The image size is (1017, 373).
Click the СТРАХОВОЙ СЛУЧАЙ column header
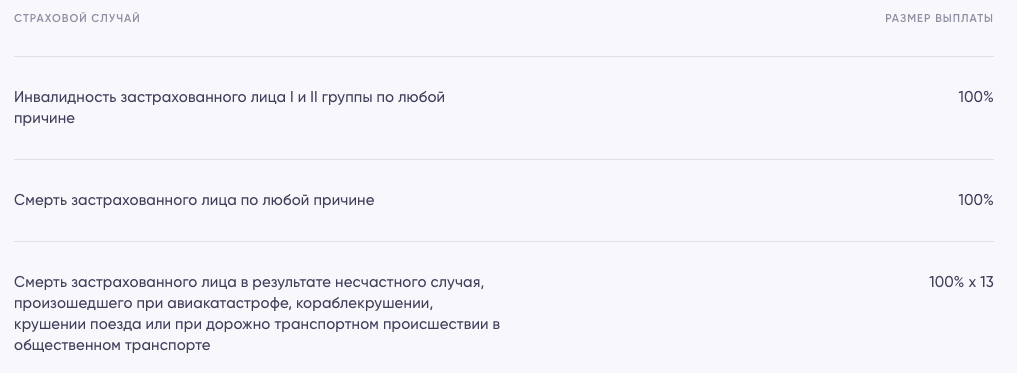(77, 18)
